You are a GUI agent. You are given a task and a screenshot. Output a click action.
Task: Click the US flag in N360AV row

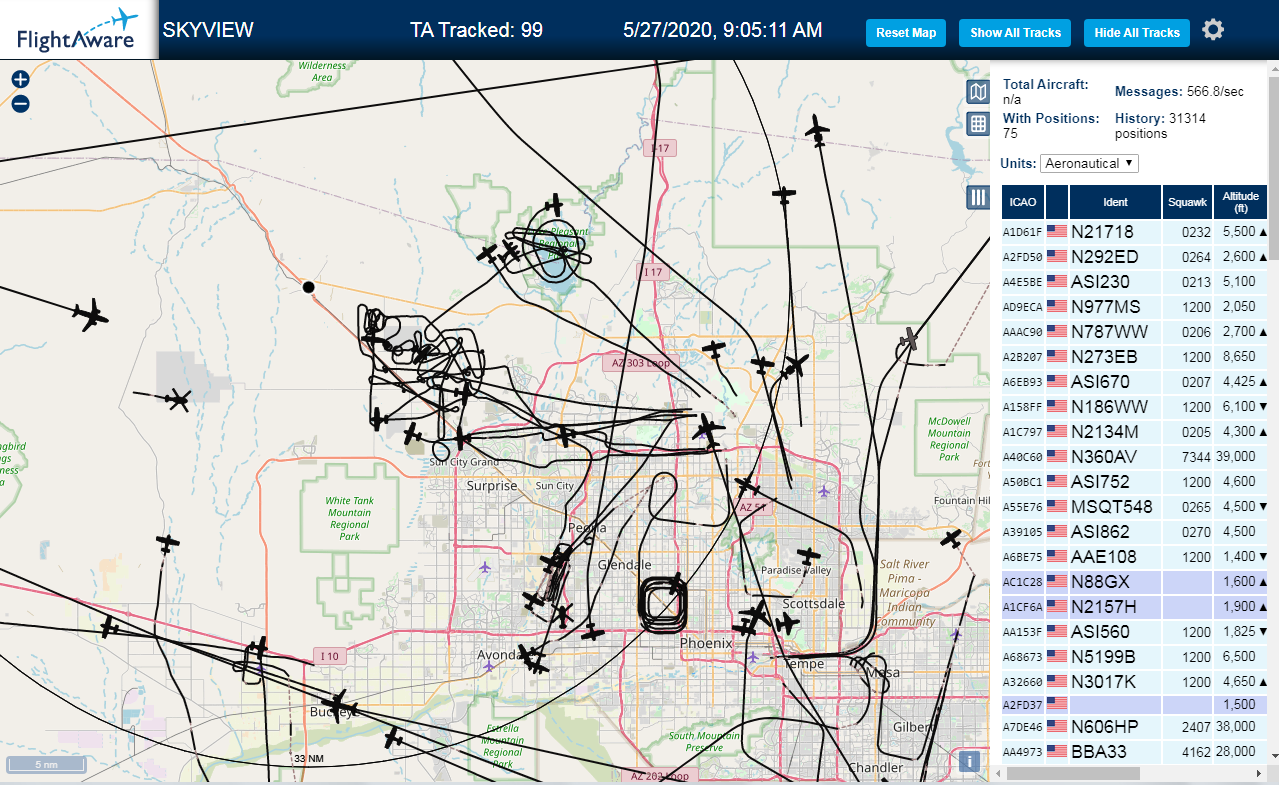pos(1057,457)
